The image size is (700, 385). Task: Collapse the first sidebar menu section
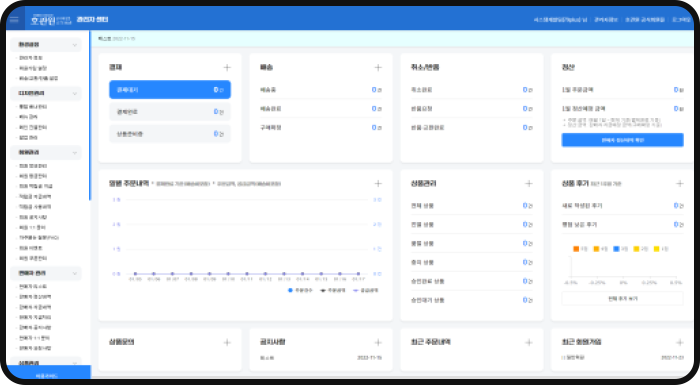tap(75, 45)
